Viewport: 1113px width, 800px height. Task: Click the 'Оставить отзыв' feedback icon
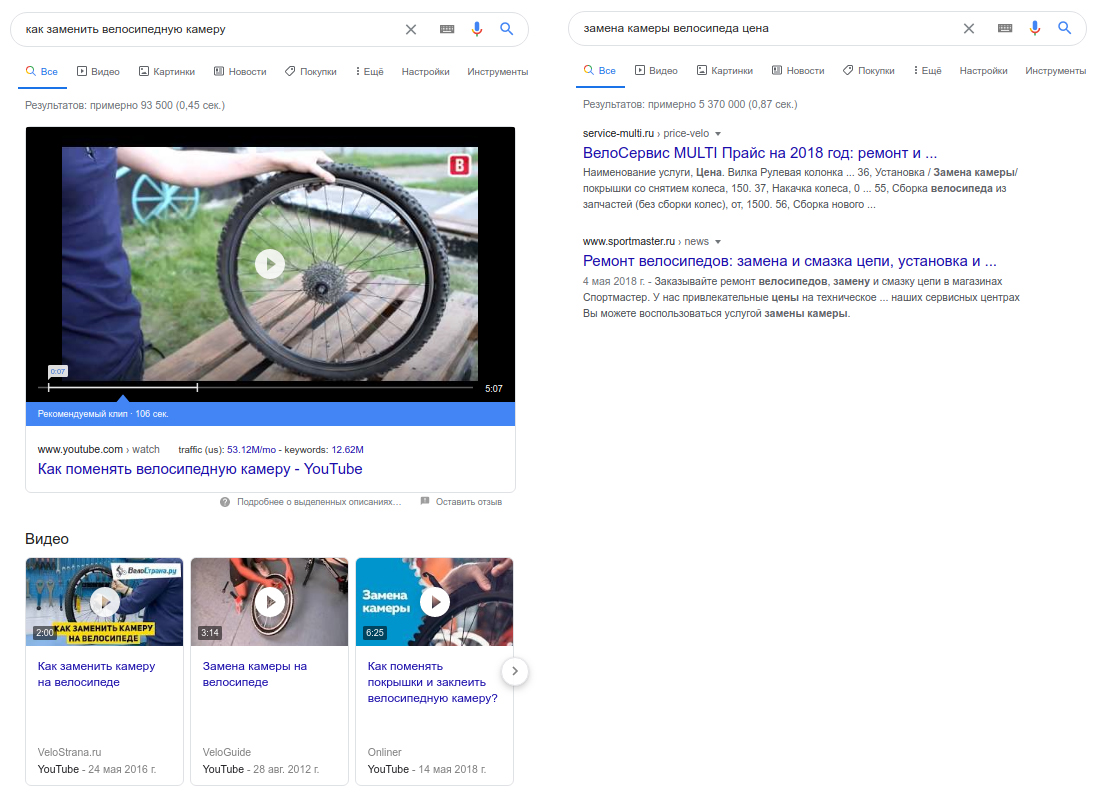click(425, 501)
